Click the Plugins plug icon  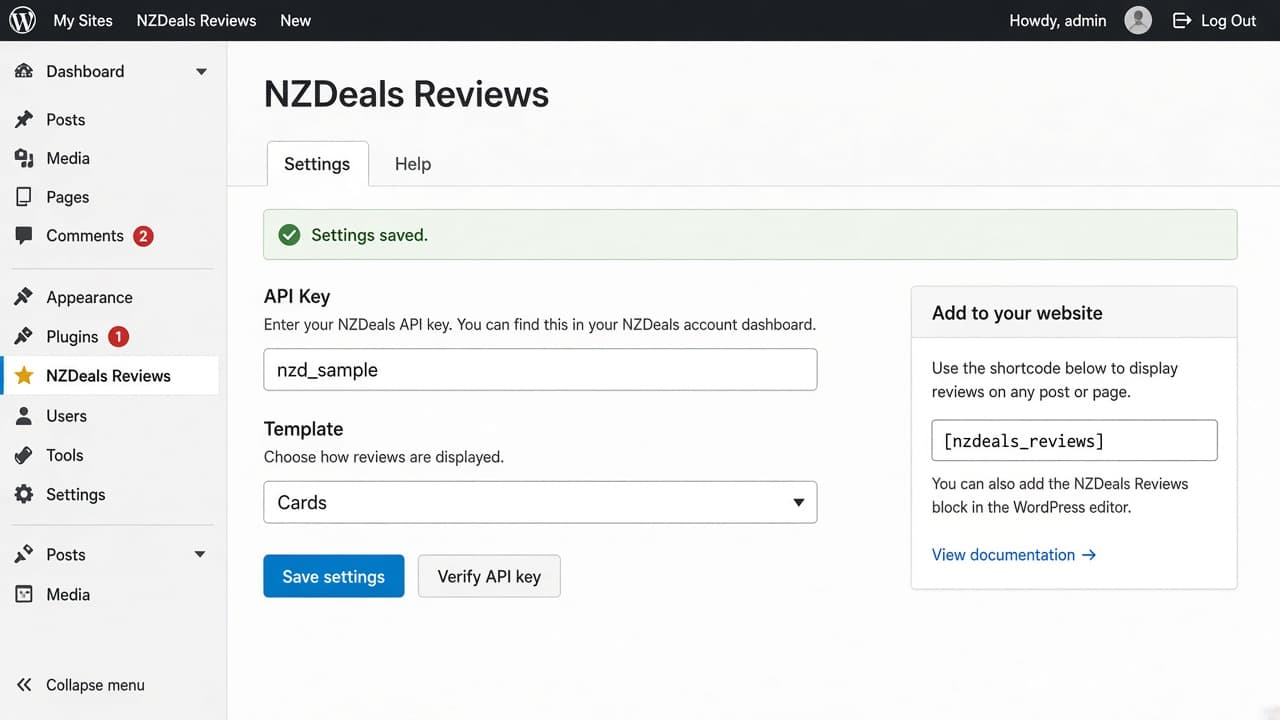tap(24, 336)
